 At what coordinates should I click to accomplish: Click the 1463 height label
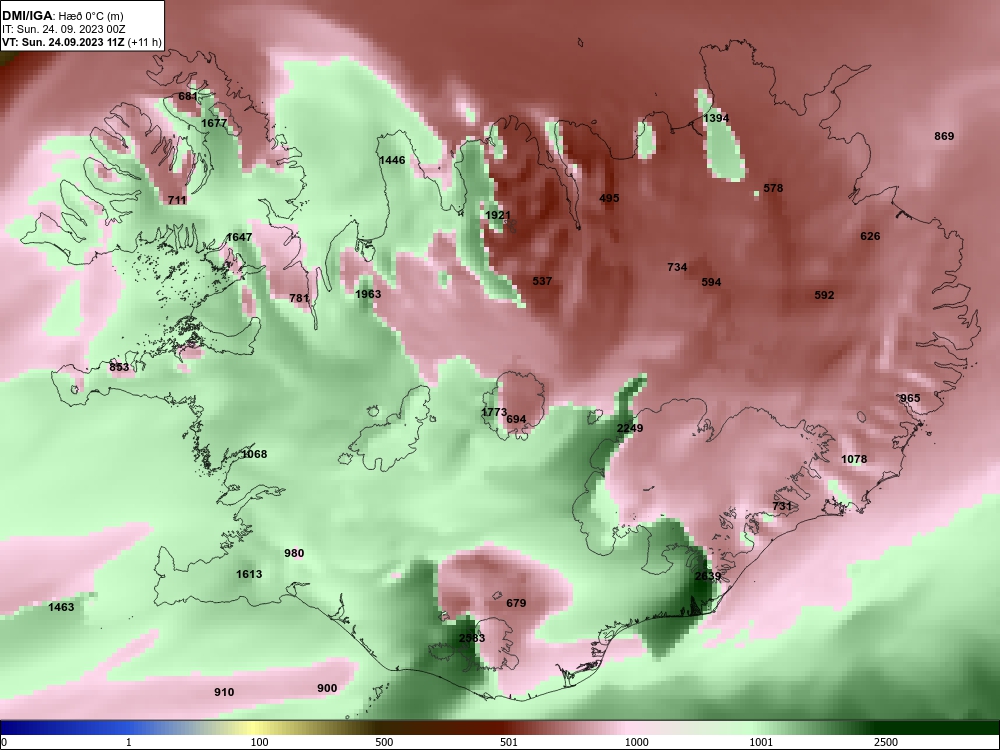point(61,607)
